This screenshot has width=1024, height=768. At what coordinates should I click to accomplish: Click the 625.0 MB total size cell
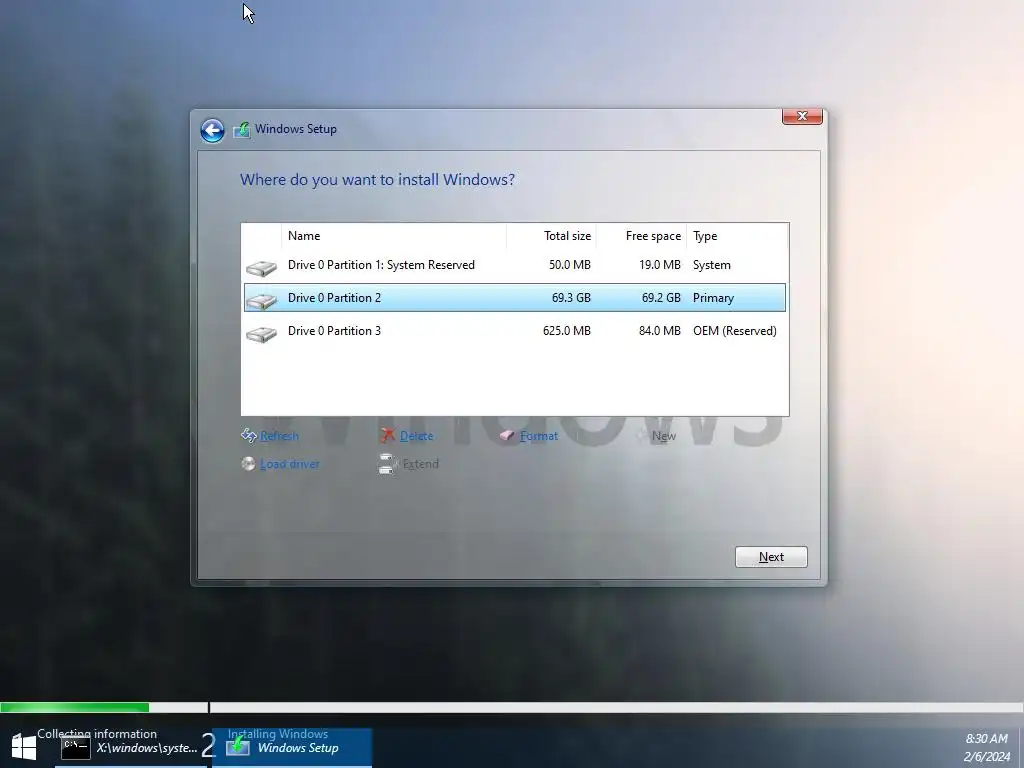(x=567, y=331)
